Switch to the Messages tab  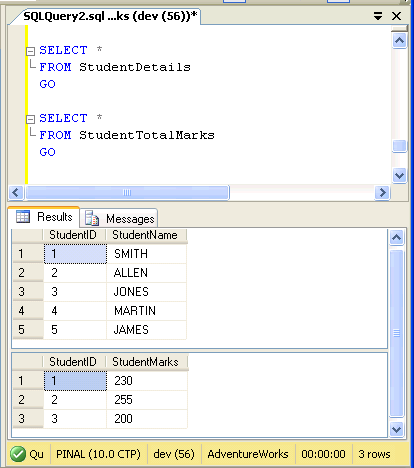[119, 219]
